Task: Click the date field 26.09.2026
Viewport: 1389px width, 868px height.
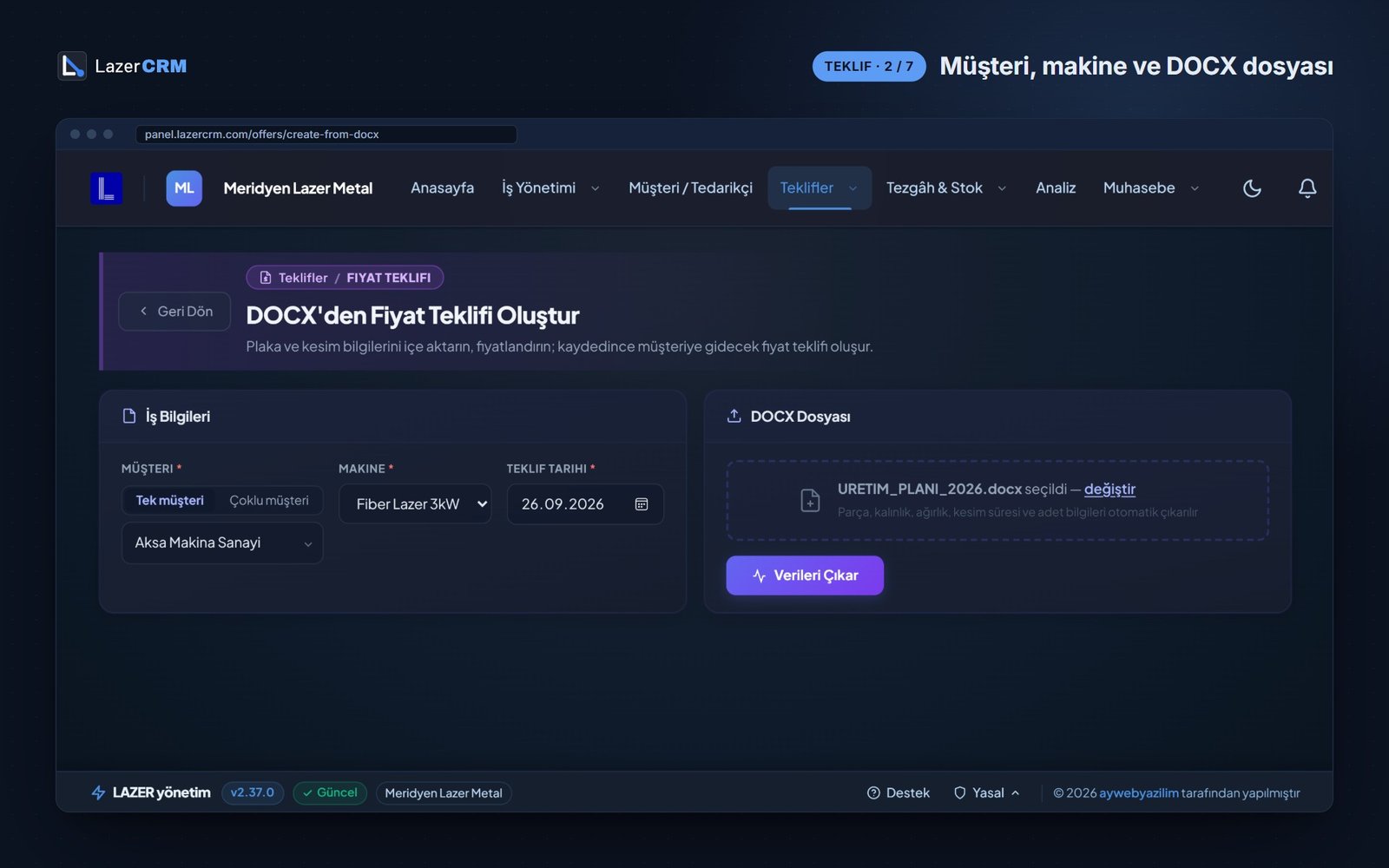Action: click(x=585, y=504)
